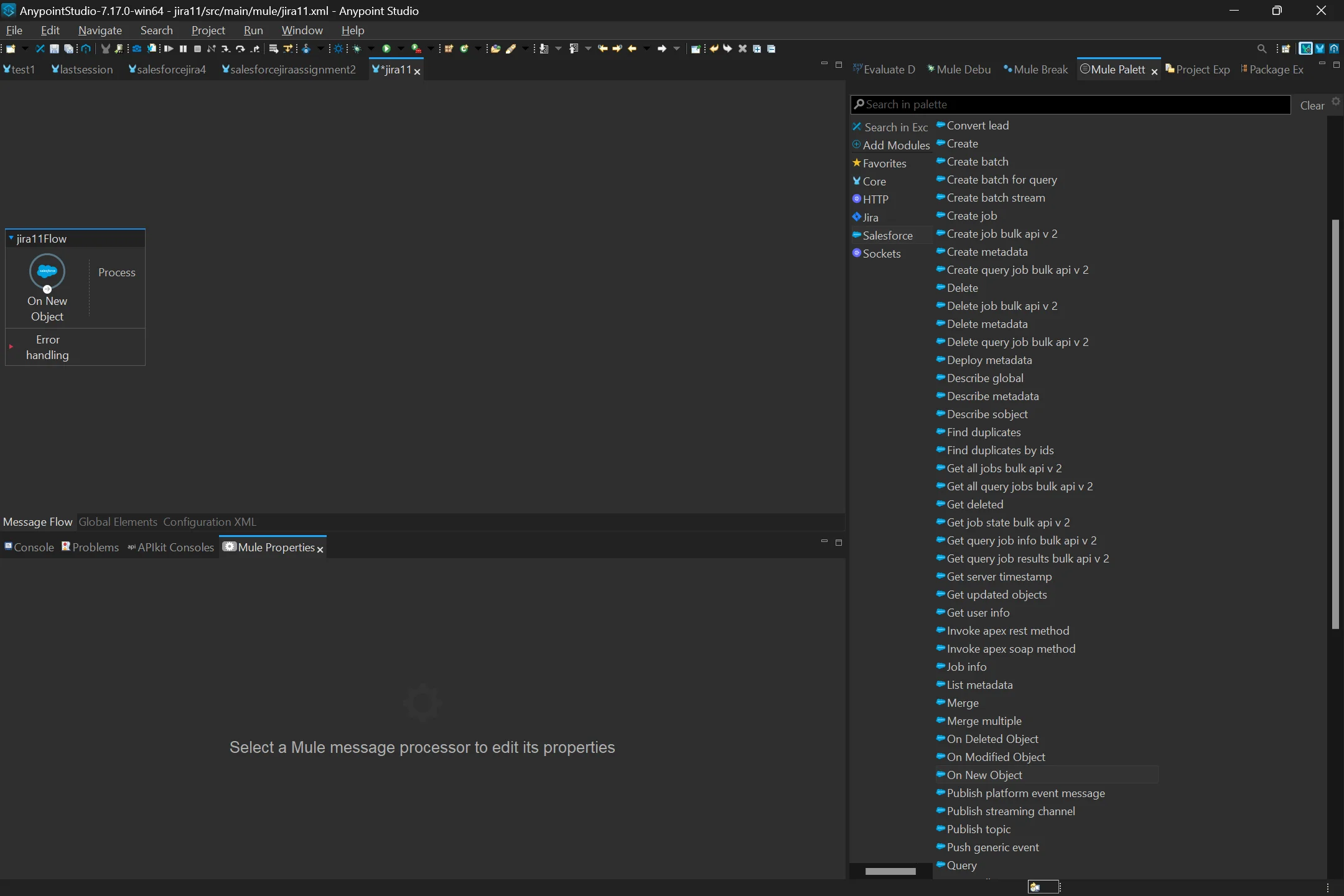Click the Clear palette search button
The image size is (1344, 896).
coord(1312,105)
